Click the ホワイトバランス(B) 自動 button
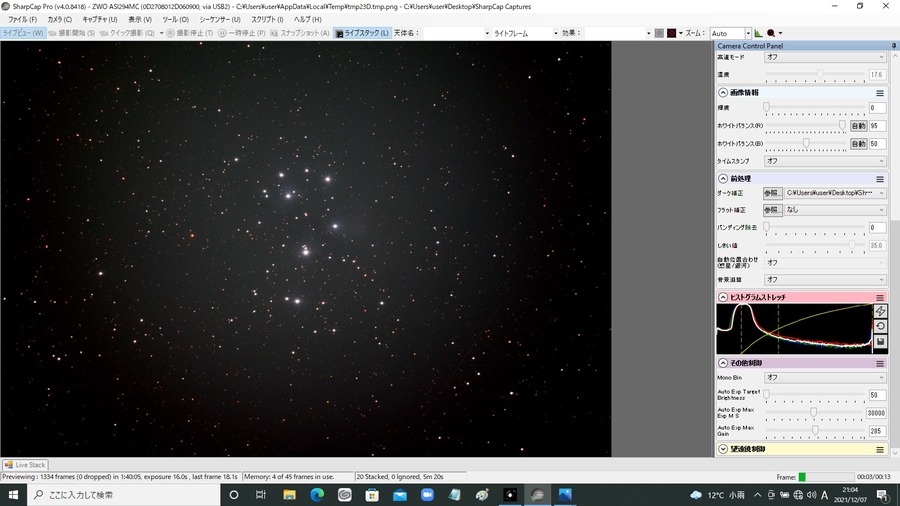The height and width of the screenshot is (506, 900). pyautogui.click(x=858, y=143)
